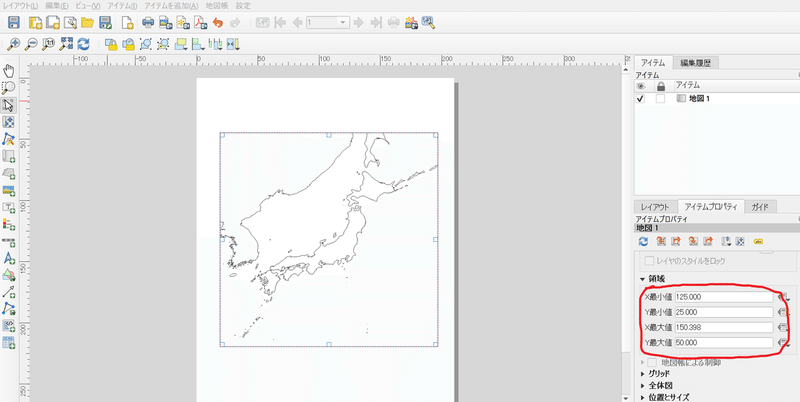800x402 pixels.
Task: Click the Zoom full icon
Action: [x=66, y=44]
